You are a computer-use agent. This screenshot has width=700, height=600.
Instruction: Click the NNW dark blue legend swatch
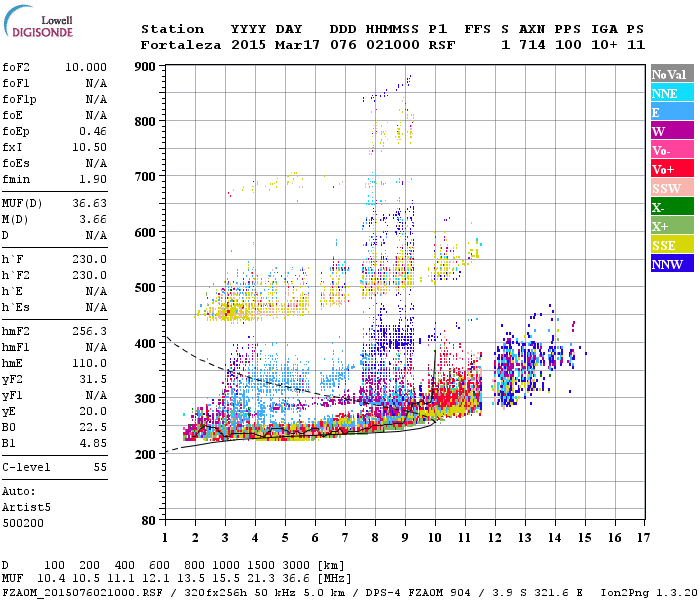click(x=672, y=264)
